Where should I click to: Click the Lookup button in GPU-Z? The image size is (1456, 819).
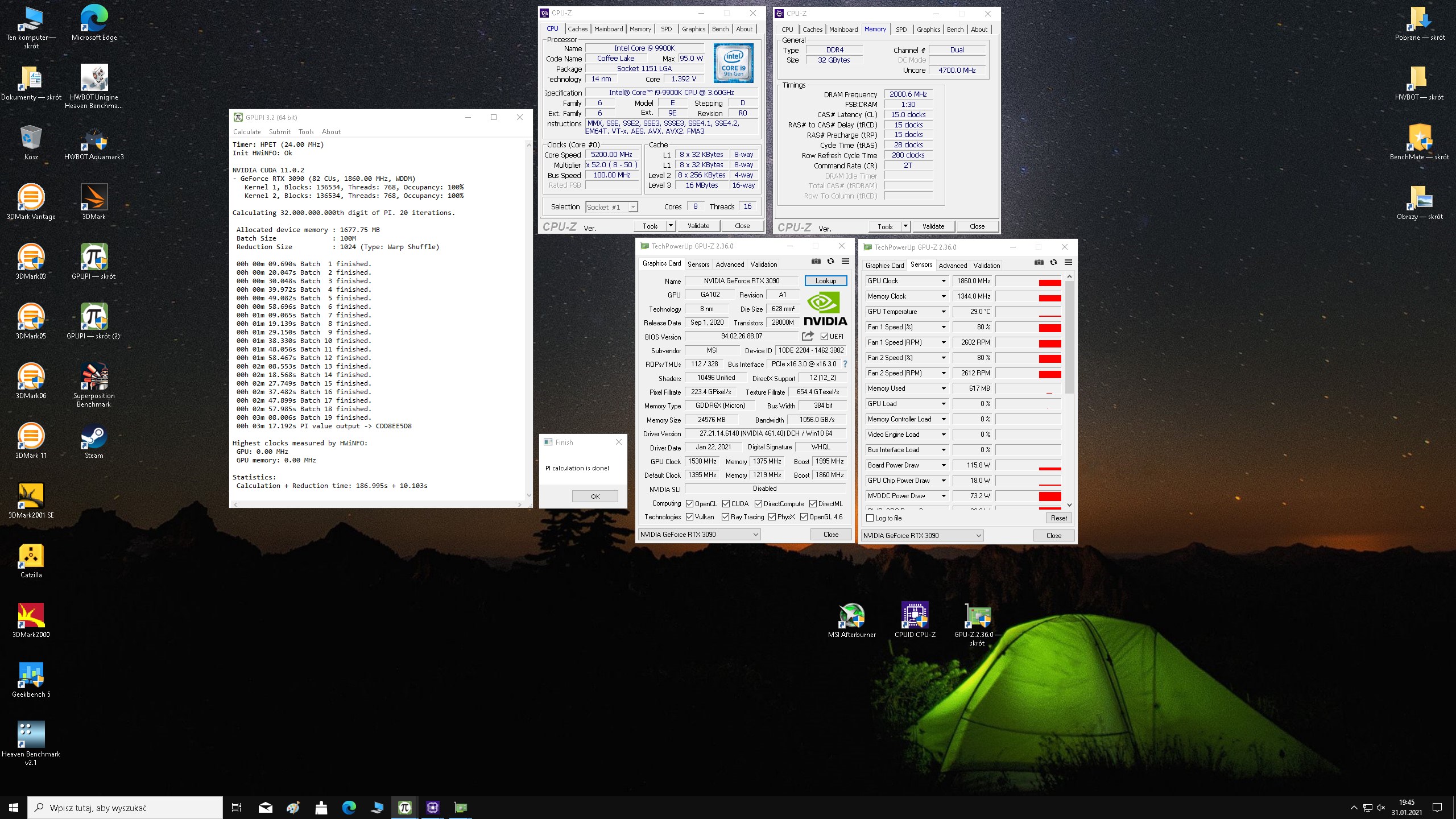826,280
